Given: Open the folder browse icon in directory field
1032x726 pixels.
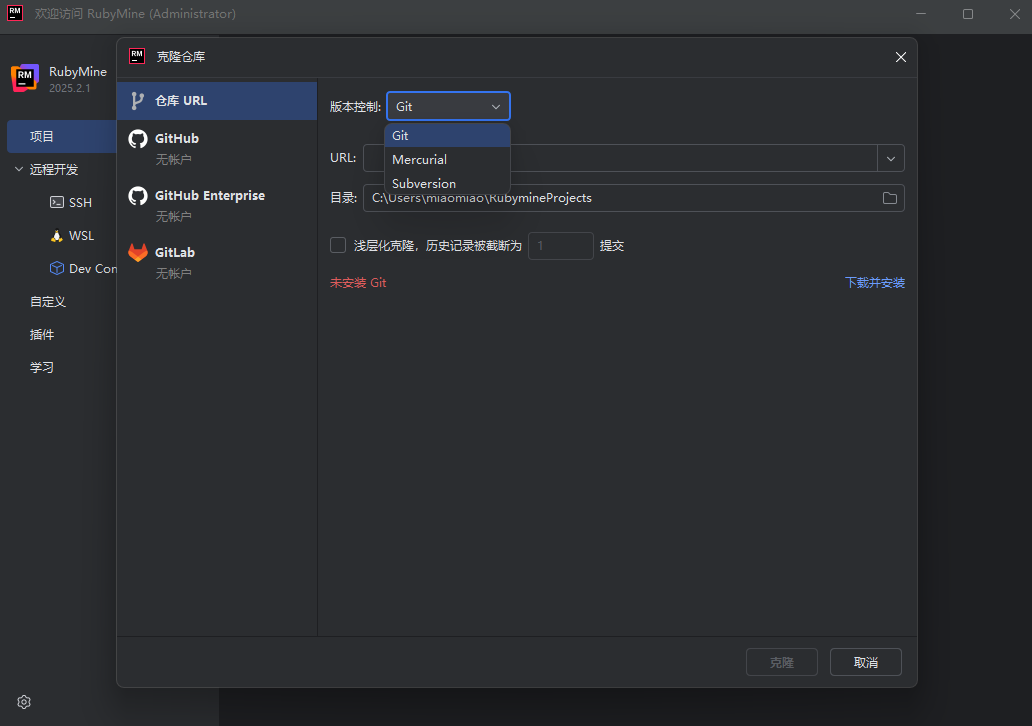Looking at the screenshot, I should coord(889,198).
